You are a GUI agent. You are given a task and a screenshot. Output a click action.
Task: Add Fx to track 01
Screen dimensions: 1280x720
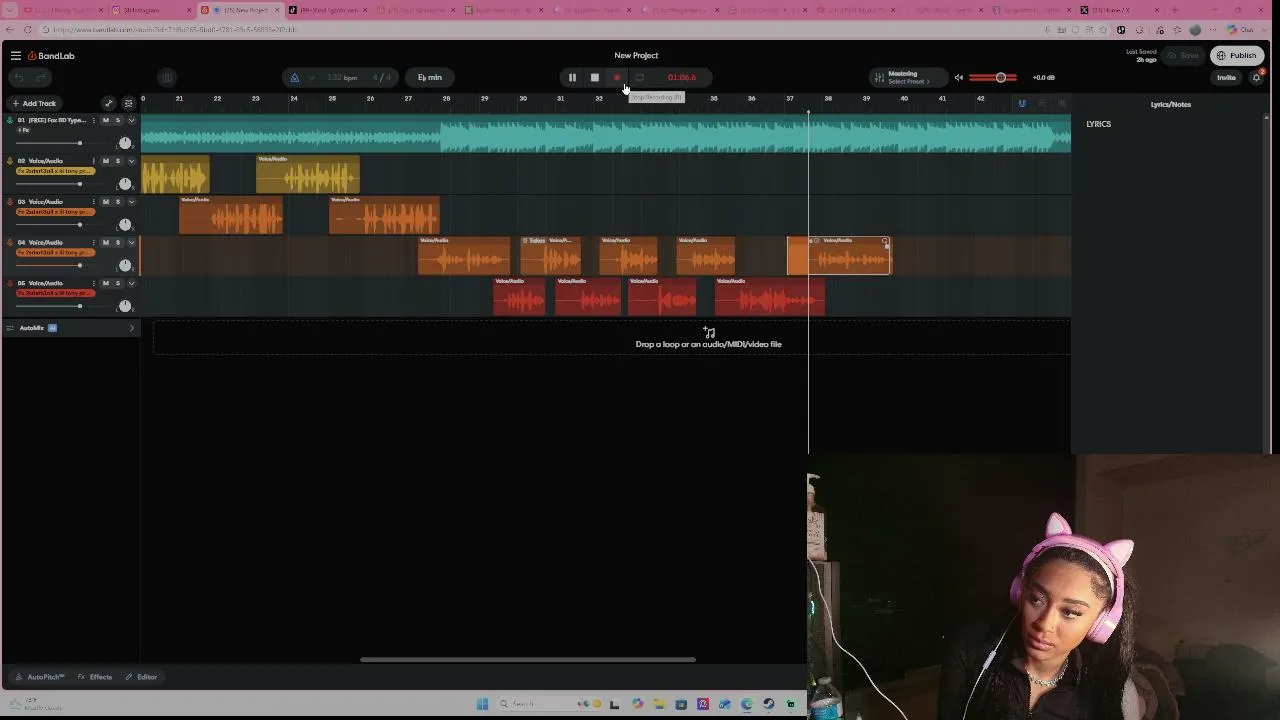tap(23, 130)
